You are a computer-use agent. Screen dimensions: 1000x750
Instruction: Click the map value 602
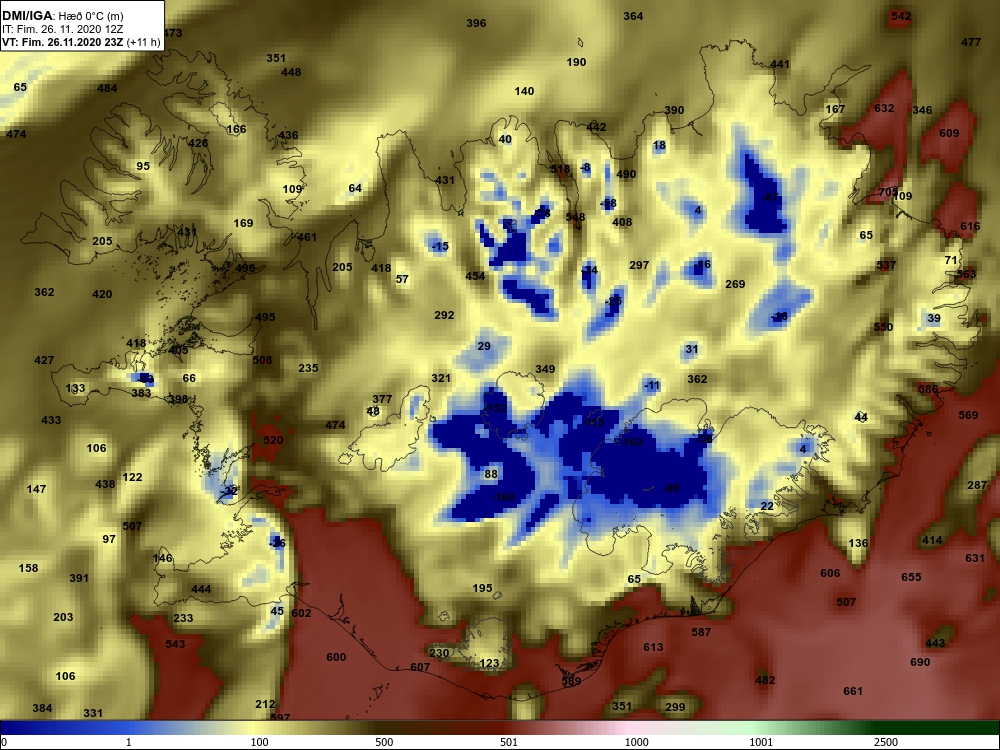301,613
